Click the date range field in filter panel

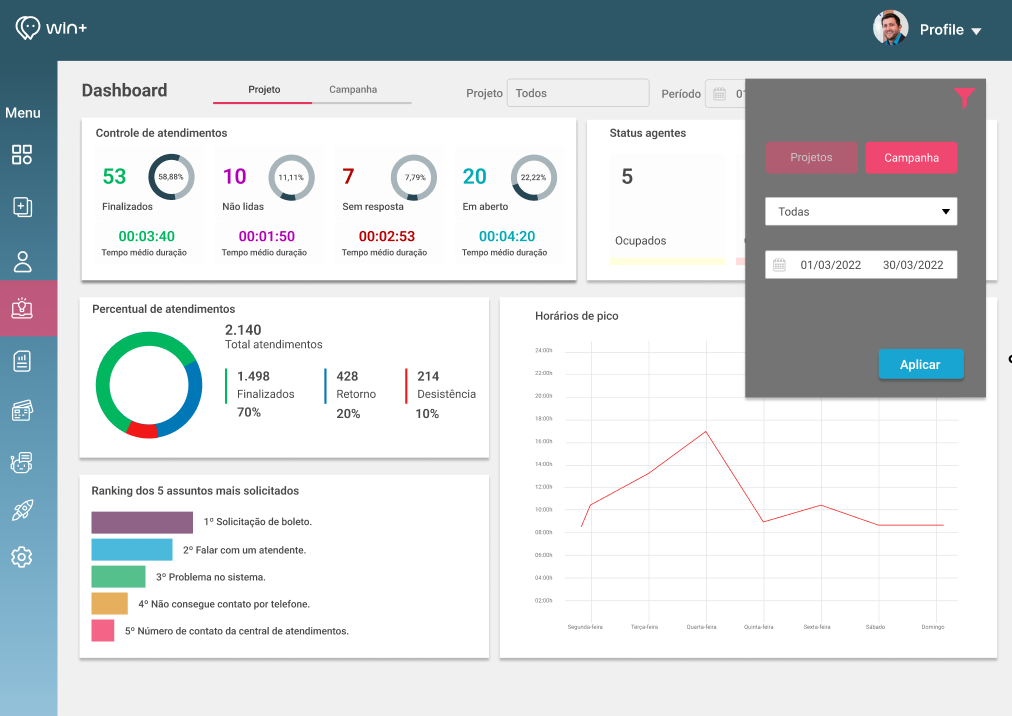pos(861,265)
